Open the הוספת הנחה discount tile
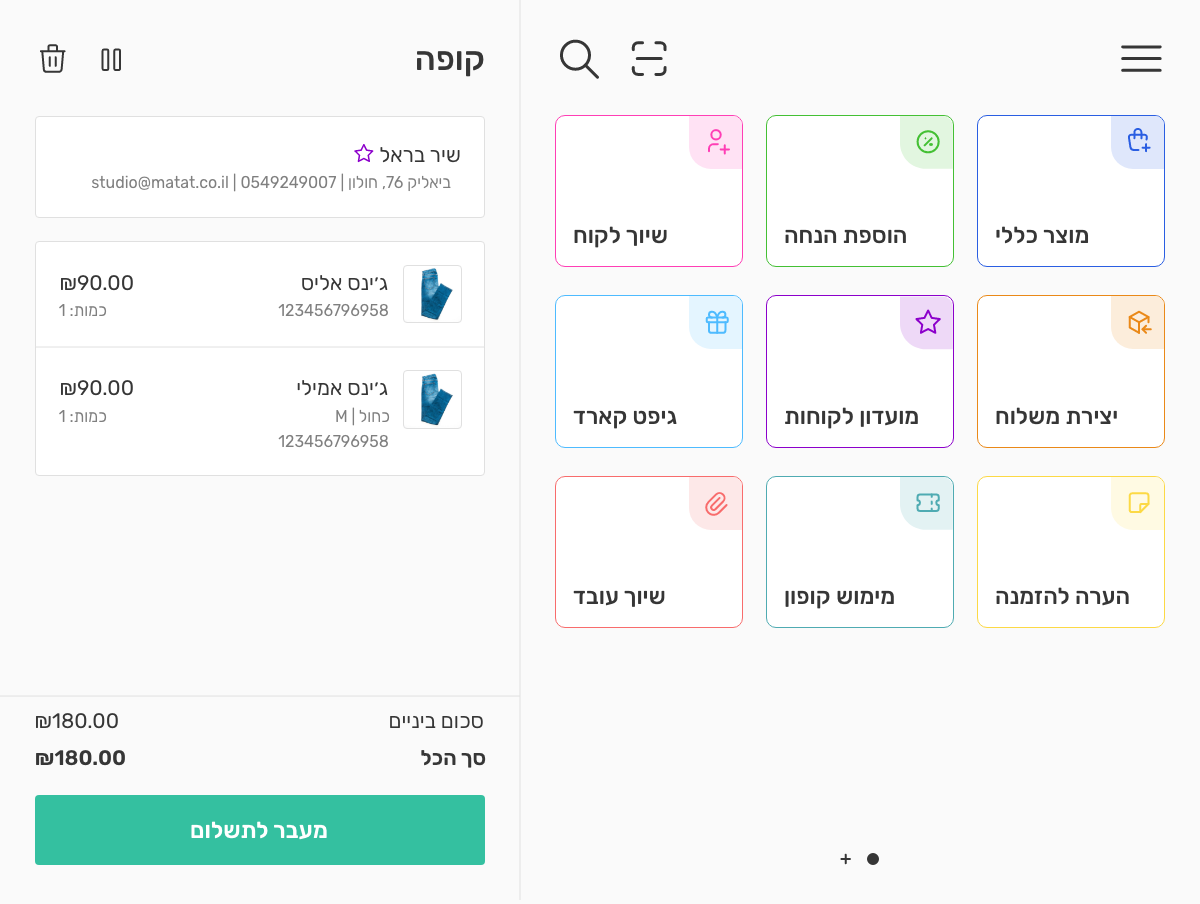 click(x=859, y=191)
